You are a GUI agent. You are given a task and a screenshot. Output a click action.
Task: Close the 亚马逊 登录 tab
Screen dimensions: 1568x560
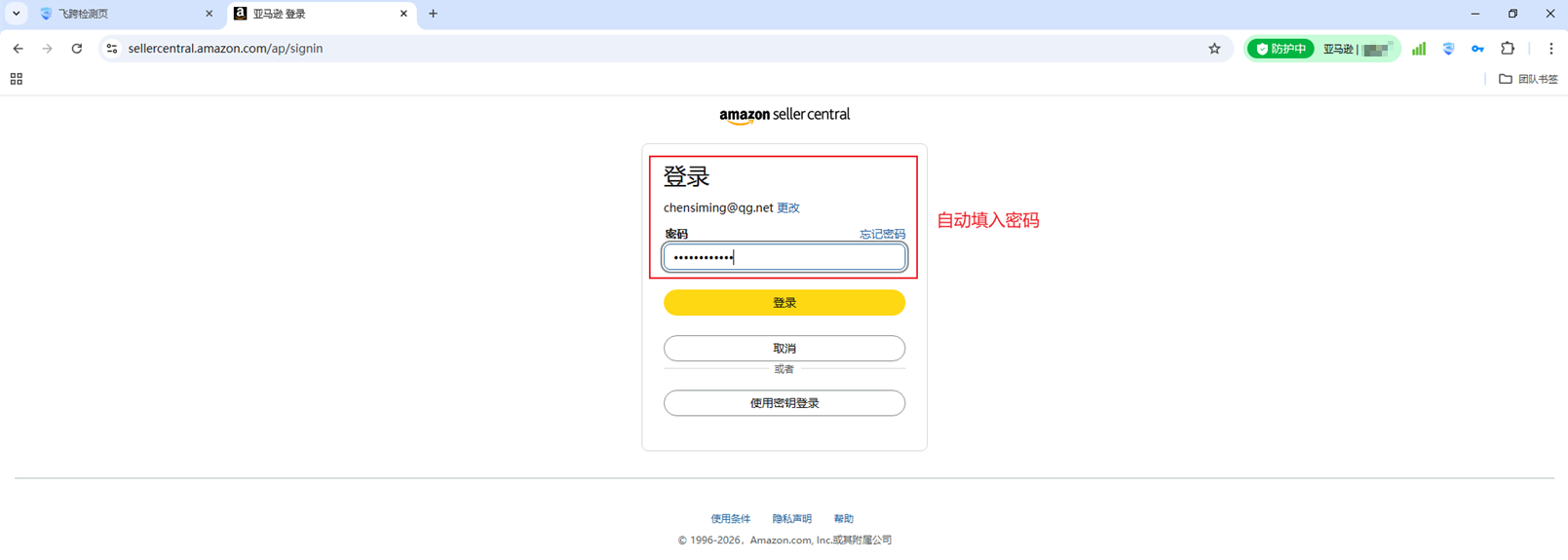click(403, 14)
